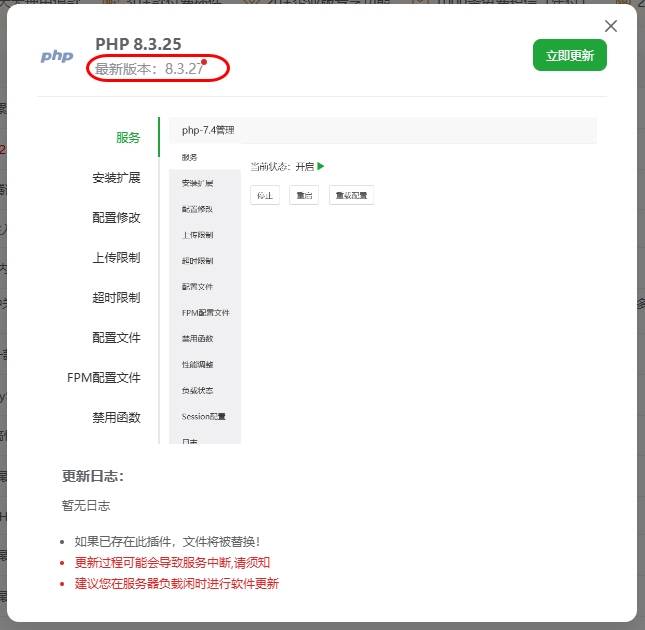Open the large 上传限制 tab
This screenshot has width=645, height=630.
[116, 257]
